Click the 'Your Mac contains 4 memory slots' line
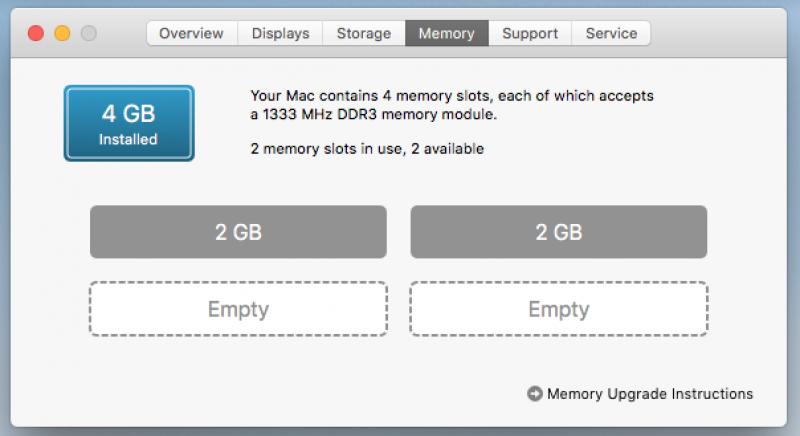800x436 pixels. click(x=452, y=96)
